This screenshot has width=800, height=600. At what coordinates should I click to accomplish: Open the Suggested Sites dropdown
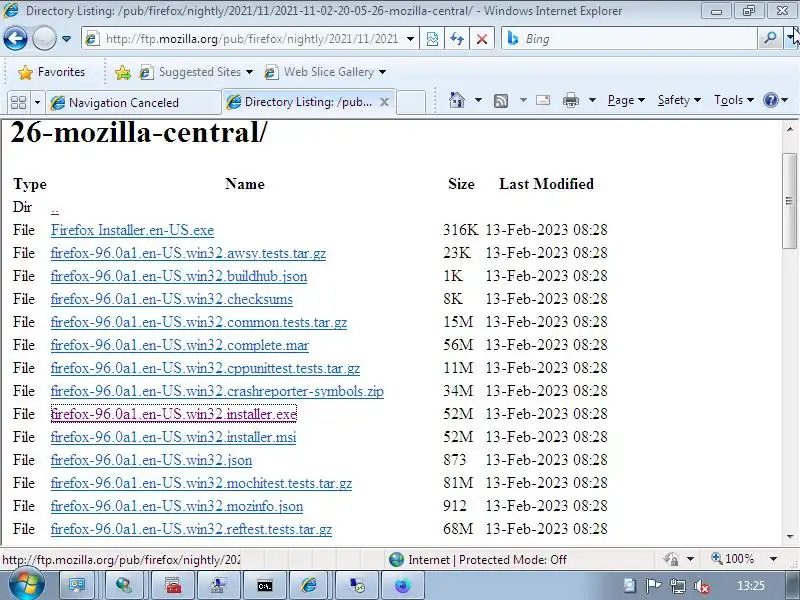pyautogui.click(x=196, y=72)
